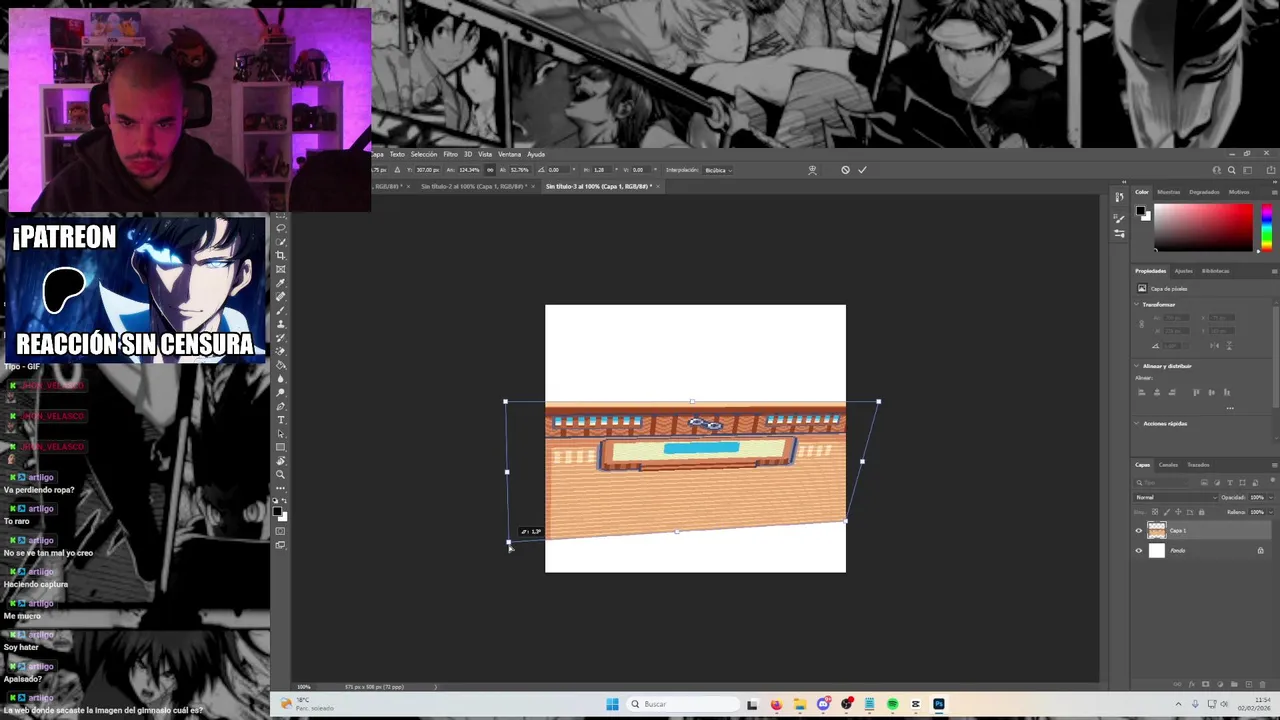Select the Eyedropper tool
Image resolution: width=1280 pixels, height=720 pixels.
(x=280, y=283)
